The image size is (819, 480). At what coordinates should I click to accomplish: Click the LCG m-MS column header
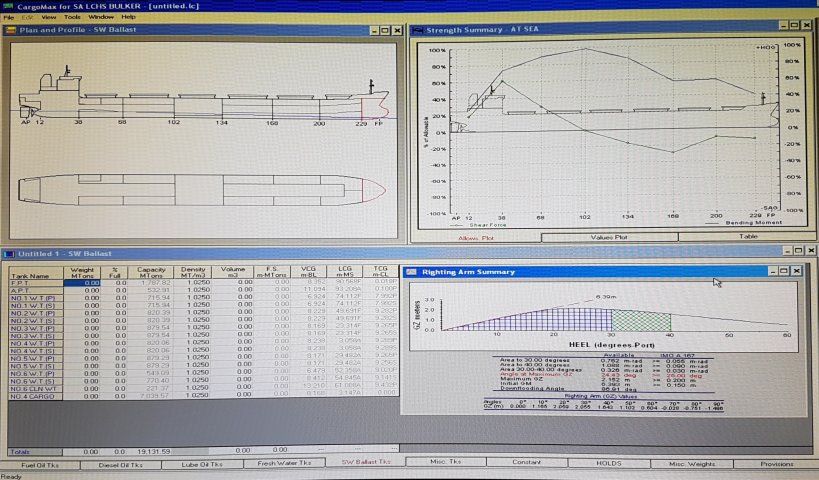point(345,272)
